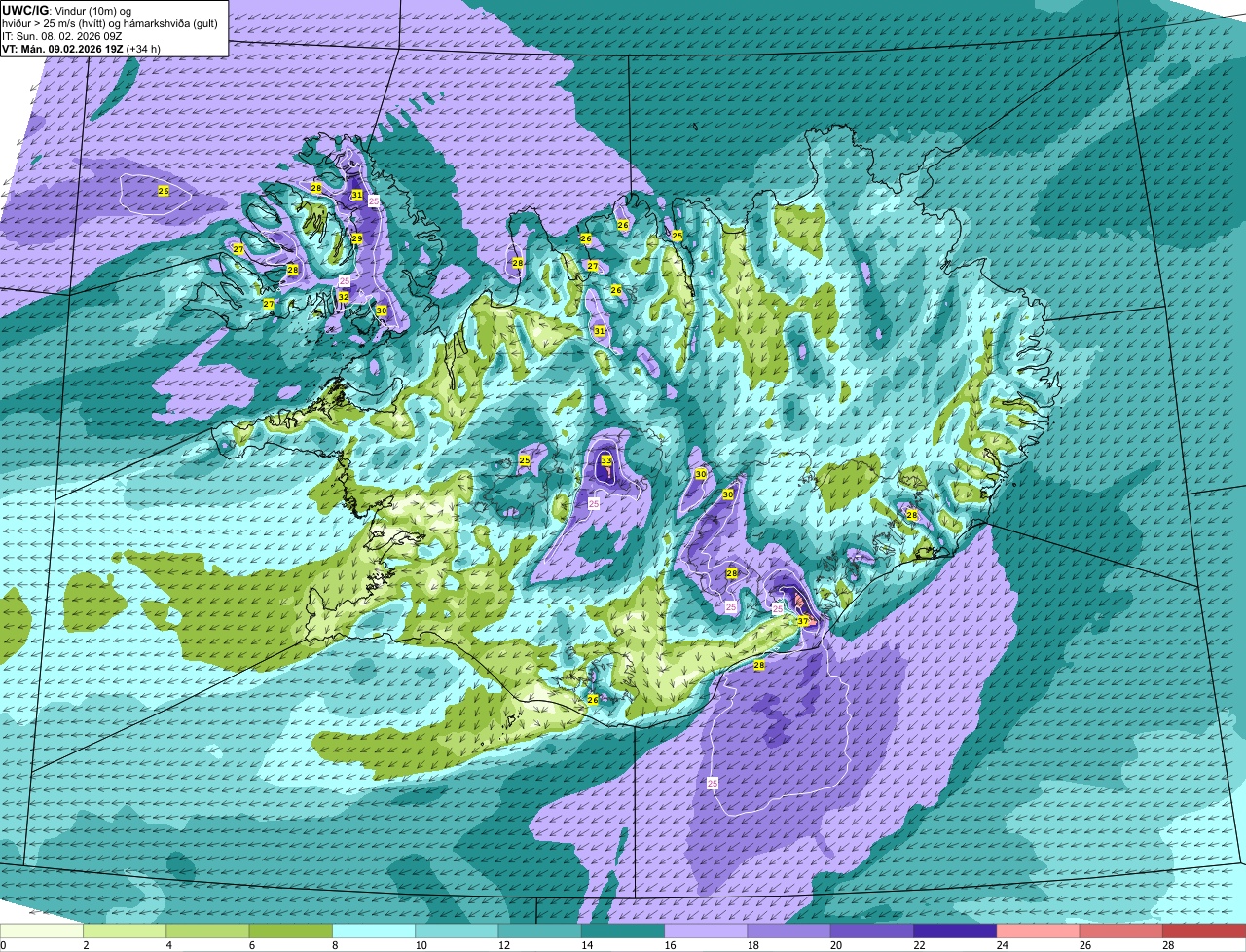
Task: Pick the 16–18 m/s lavender legend swatch
Action: pyautogui.click(x=706, y=931)
